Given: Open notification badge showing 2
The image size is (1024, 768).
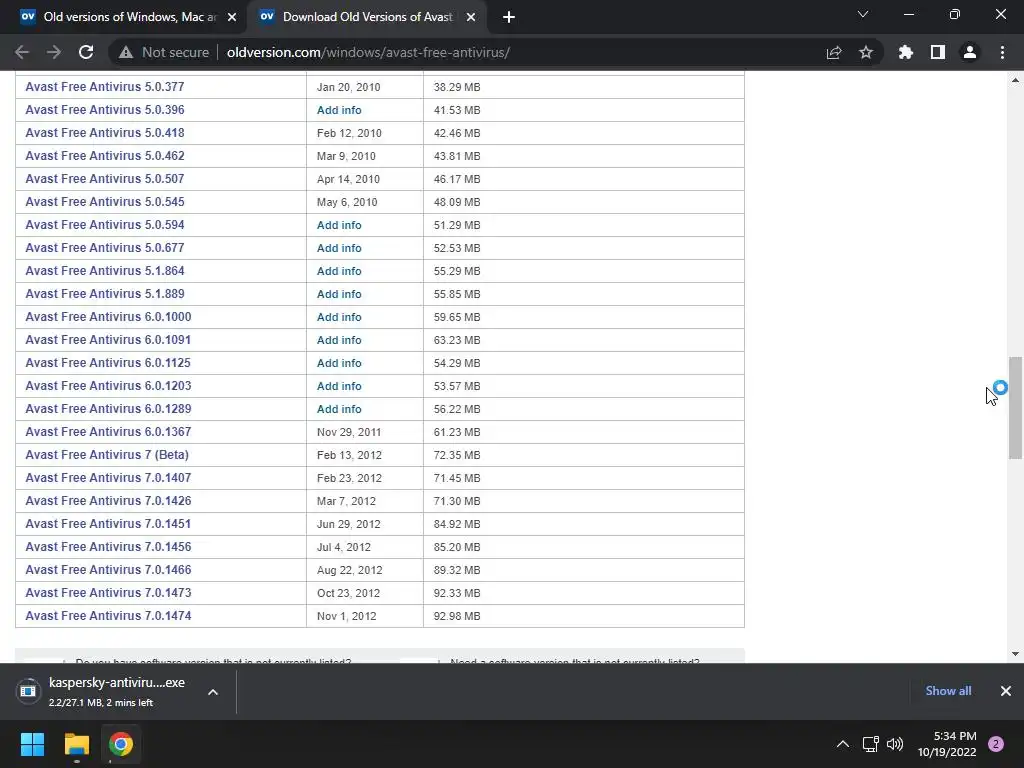Looking at the screenshot, I should point(996,744).
